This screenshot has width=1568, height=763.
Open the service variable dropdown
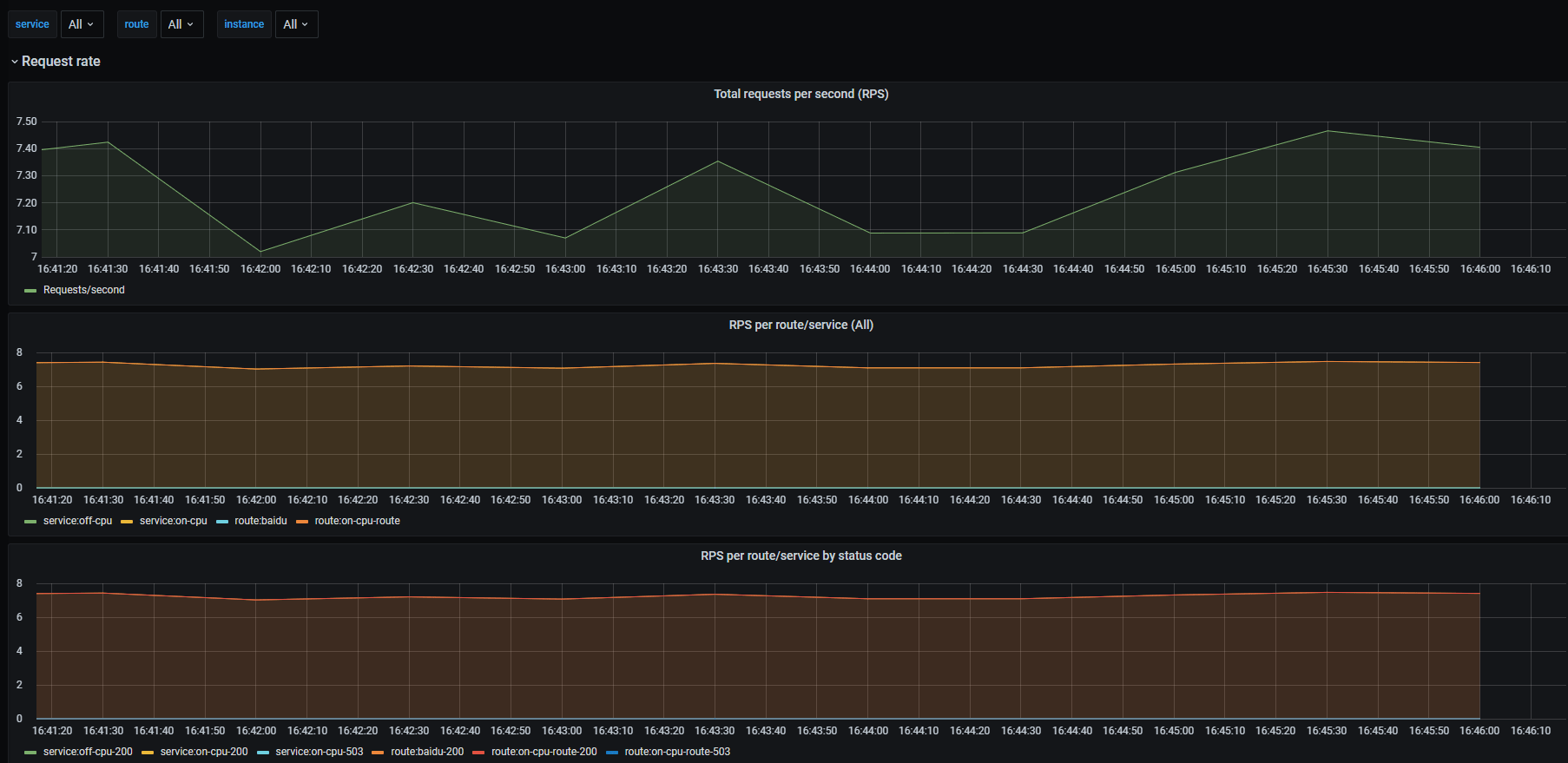tap(82, 24)
